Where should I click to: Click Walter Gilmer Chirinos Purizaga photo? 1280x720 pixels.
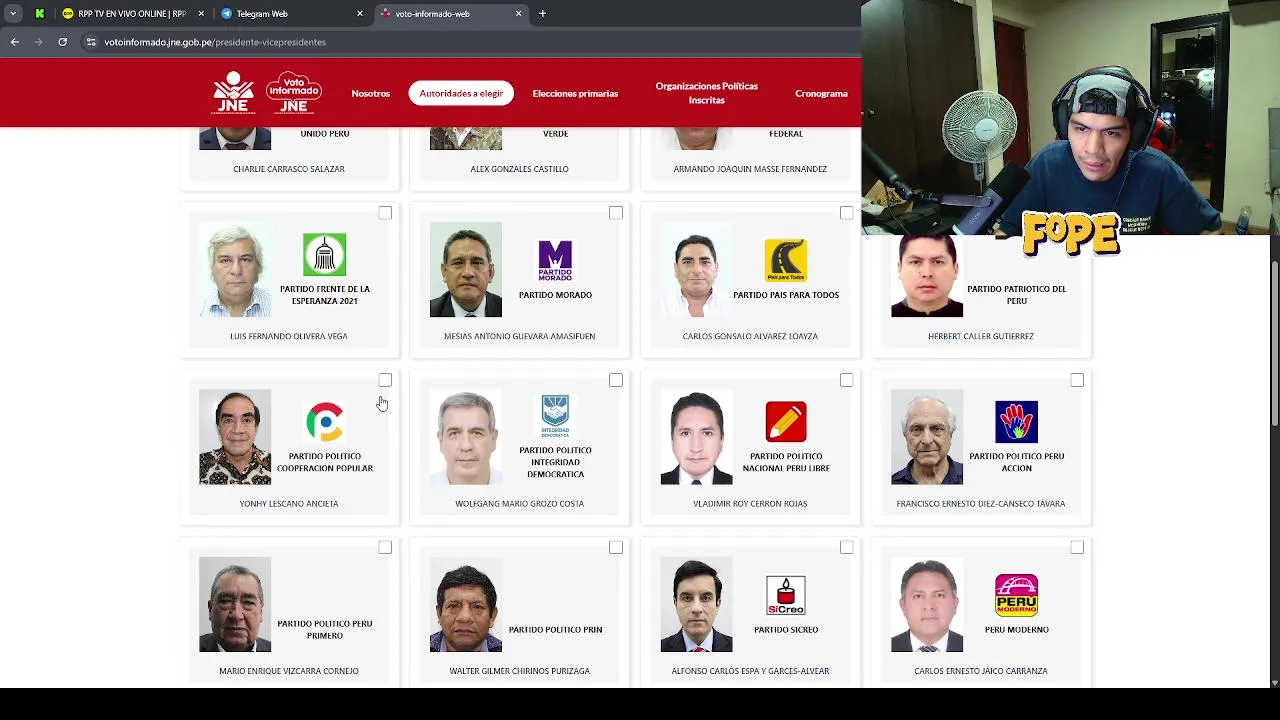pos(466,604)
